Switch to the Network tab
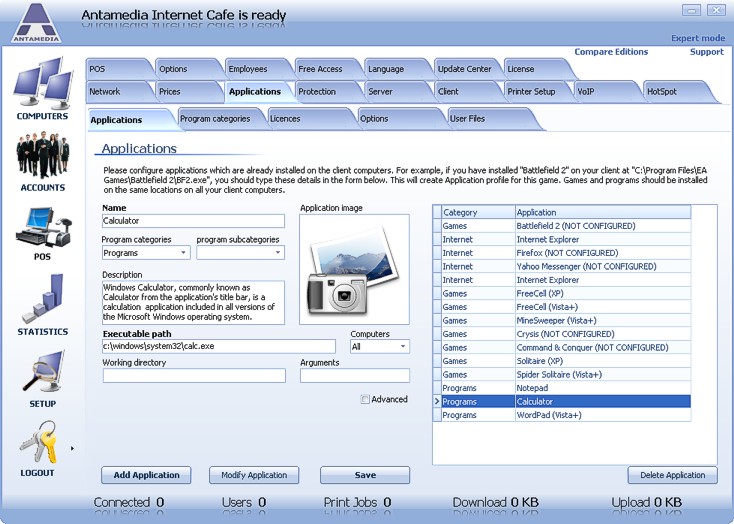The height and width of the screenshot is (524, 734). pos(116,92)
